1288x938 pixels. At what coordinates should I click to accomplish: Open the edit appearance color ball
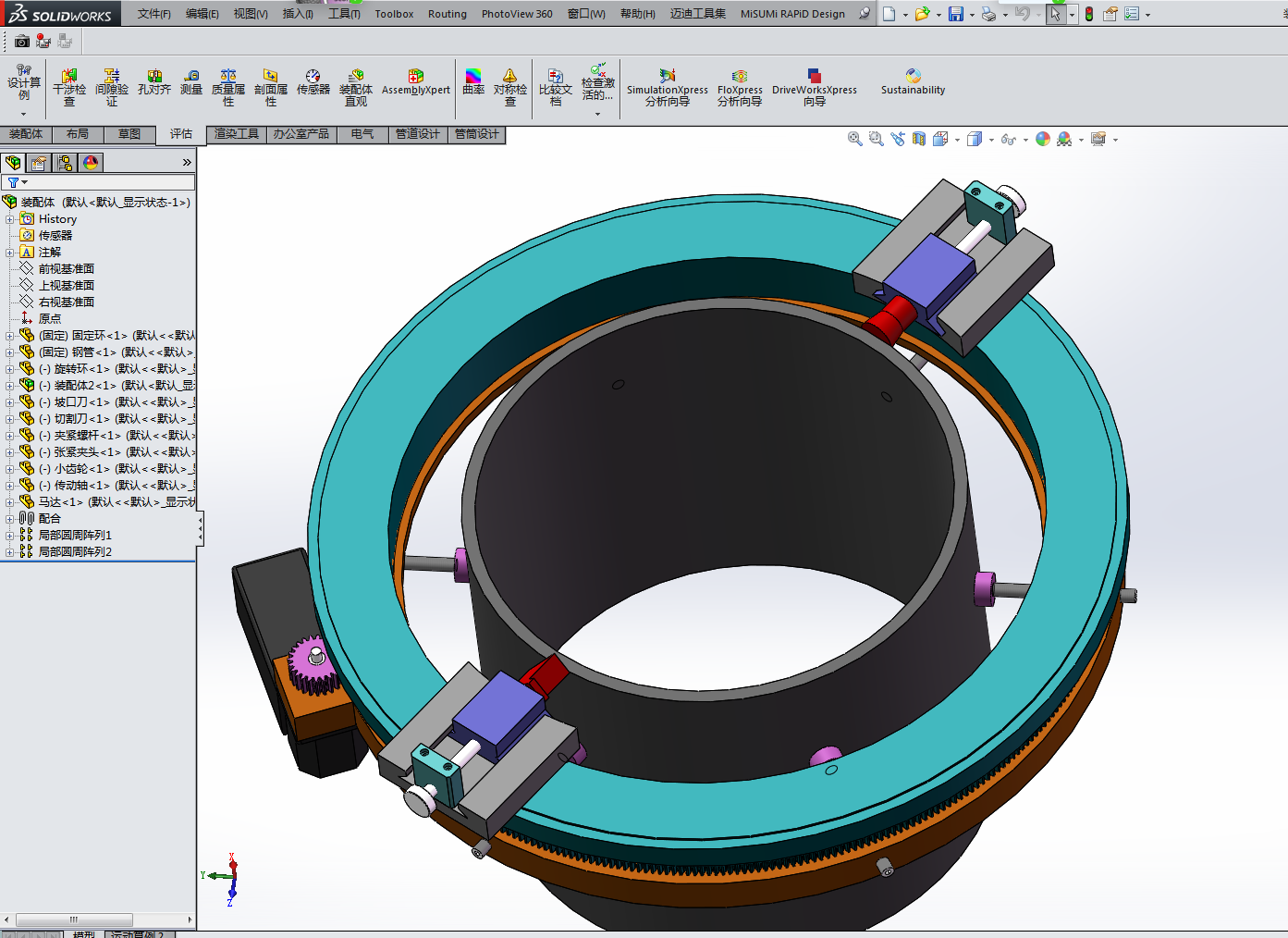(1042, 139)
